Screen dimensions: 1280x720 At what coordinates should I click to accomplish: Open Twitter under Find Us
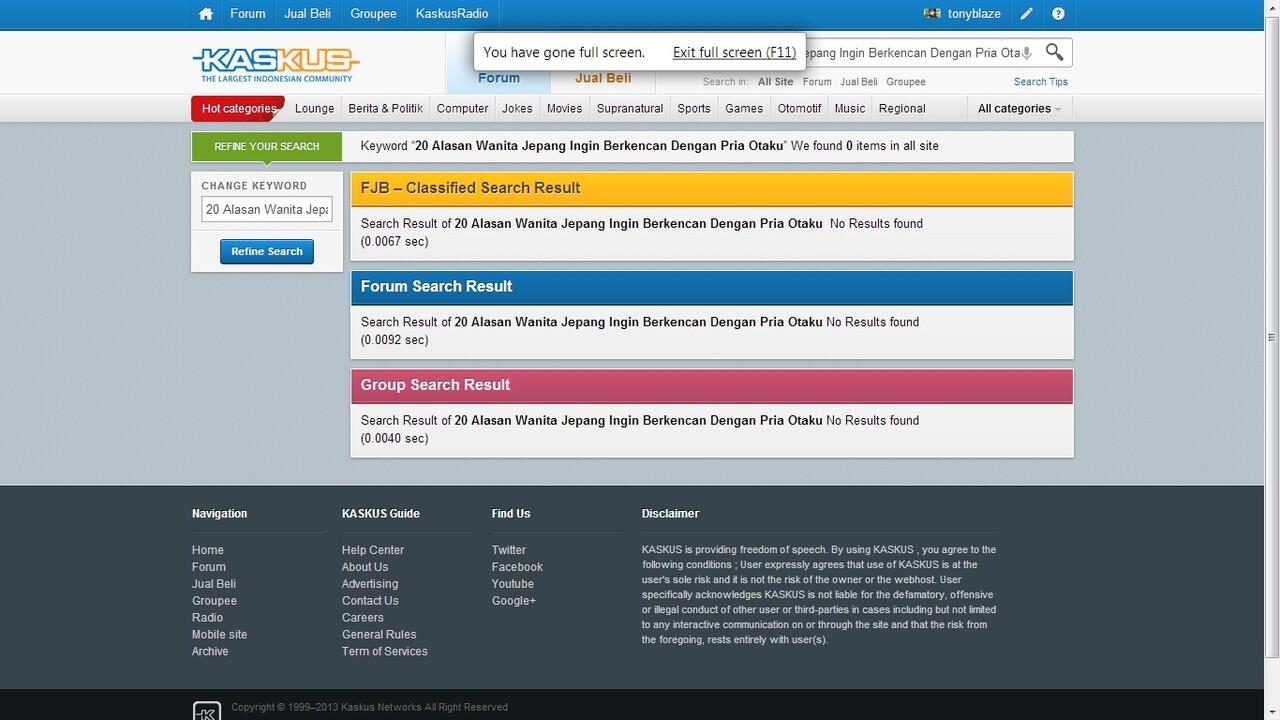coord(509,550)
